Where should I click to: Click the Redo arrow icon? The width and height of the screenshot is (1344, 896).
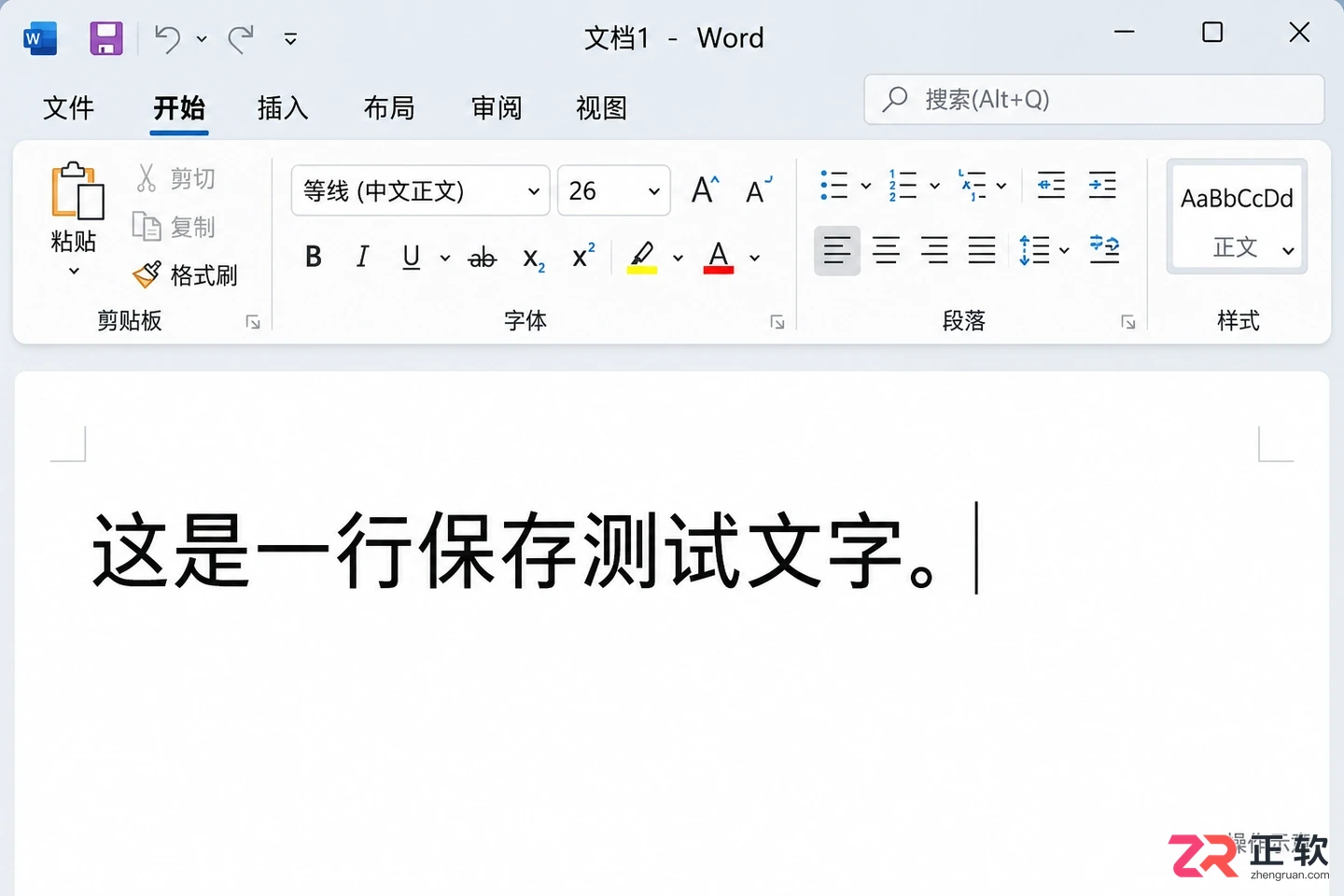coord(242,38)
